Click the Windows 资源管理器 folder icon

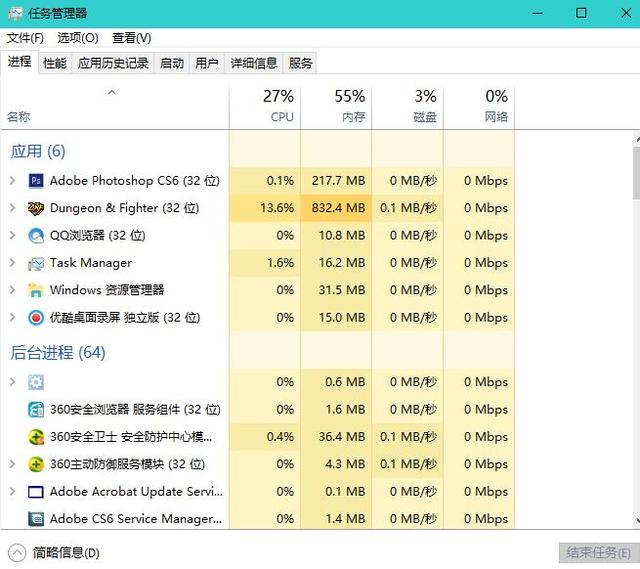point(36,290)
